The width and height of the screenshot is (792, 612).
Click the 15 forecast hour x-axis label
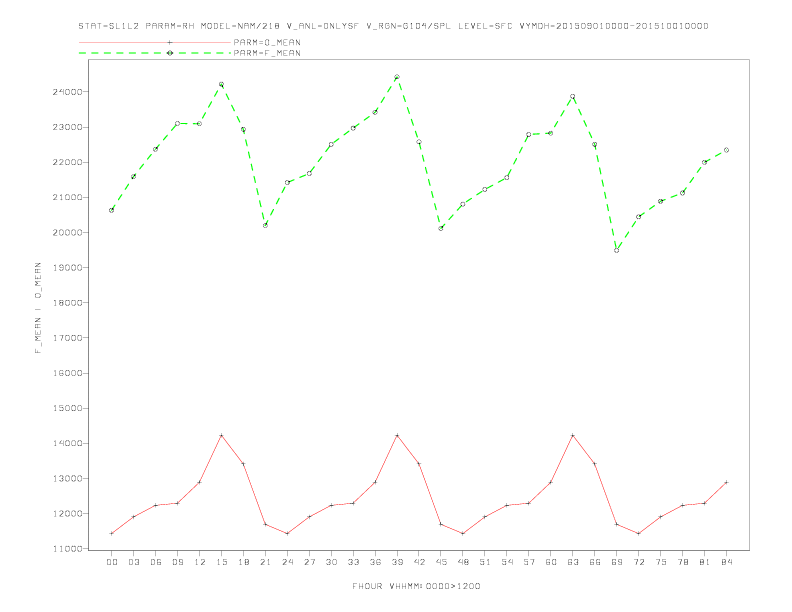coord(221,562)
